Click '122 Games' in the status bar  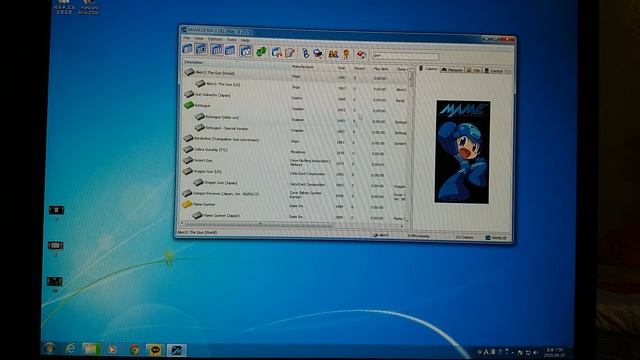click(464, 237)
